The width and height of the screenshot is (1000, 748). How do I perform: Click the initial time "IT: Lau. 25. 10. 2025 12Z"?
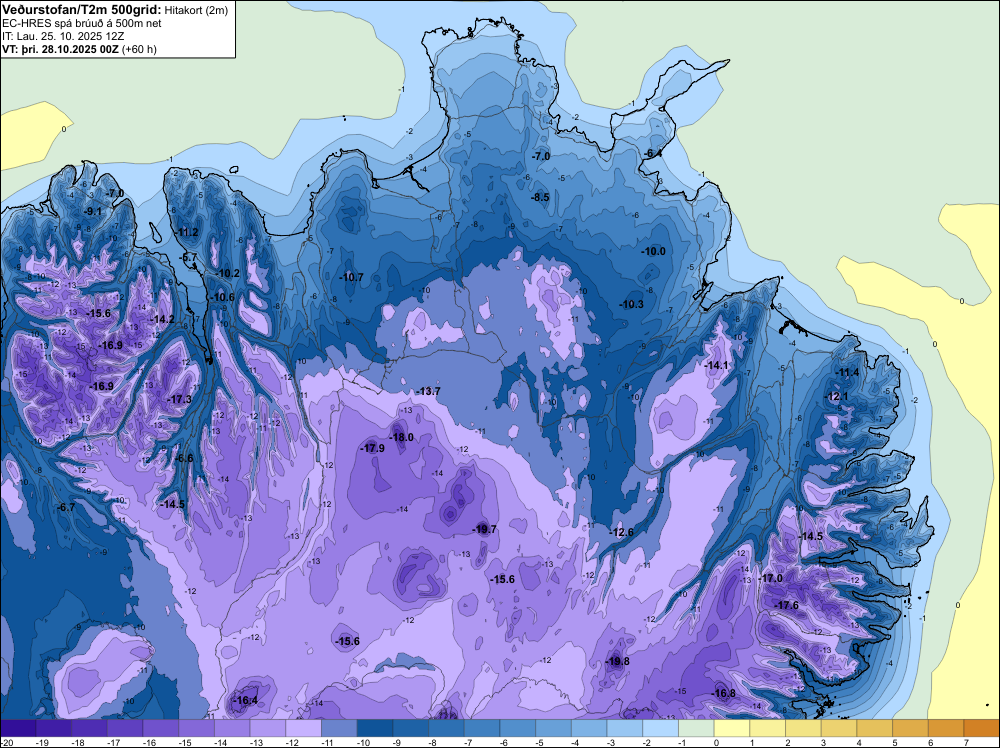(62, 36)
